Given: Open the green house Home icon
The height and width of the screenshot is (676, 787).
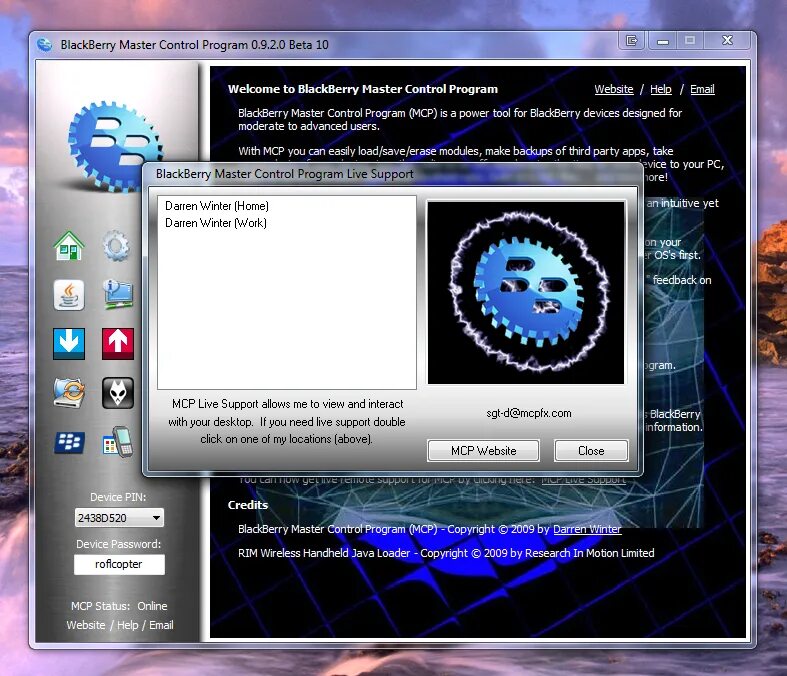Looking at the screenshot, I should [69, 246].
